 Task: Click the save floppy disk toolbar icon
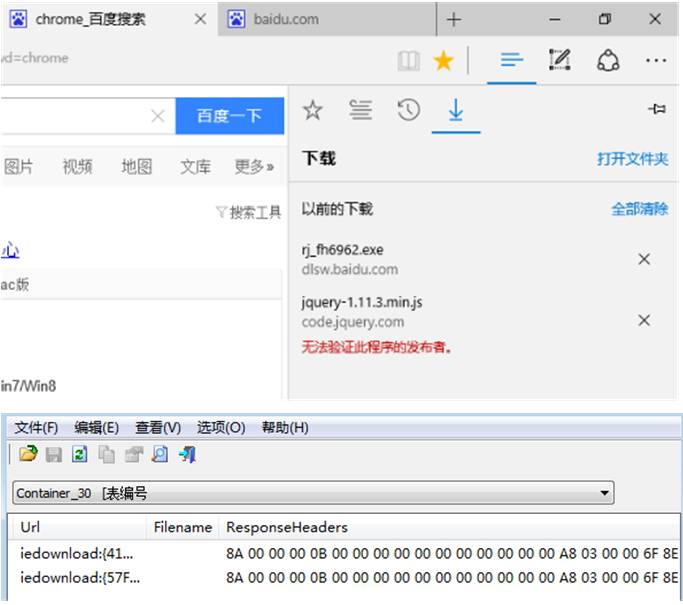click(x=54, y=455)
